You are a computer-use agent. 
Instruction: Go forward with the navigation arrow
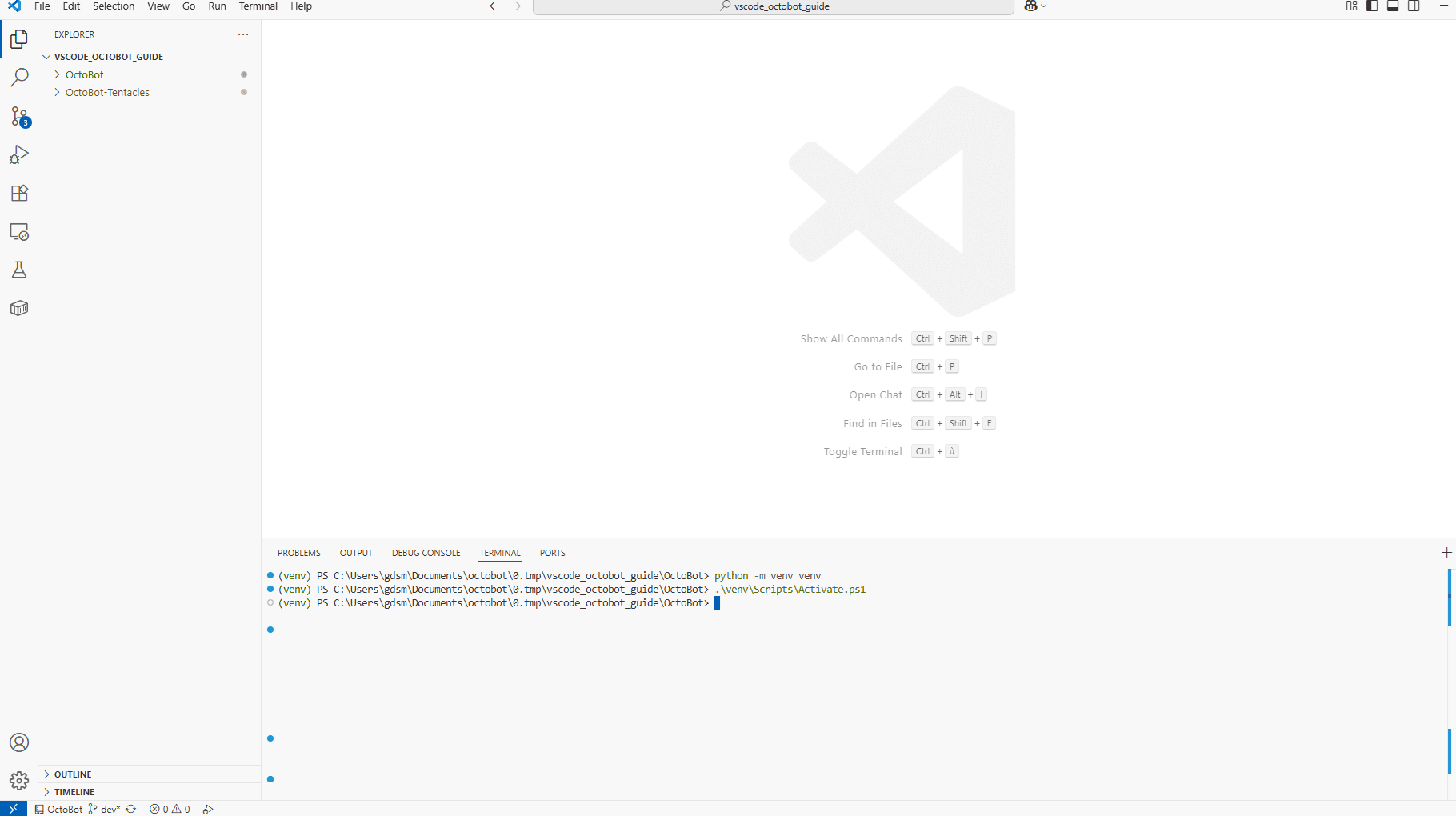coord(516,6)
